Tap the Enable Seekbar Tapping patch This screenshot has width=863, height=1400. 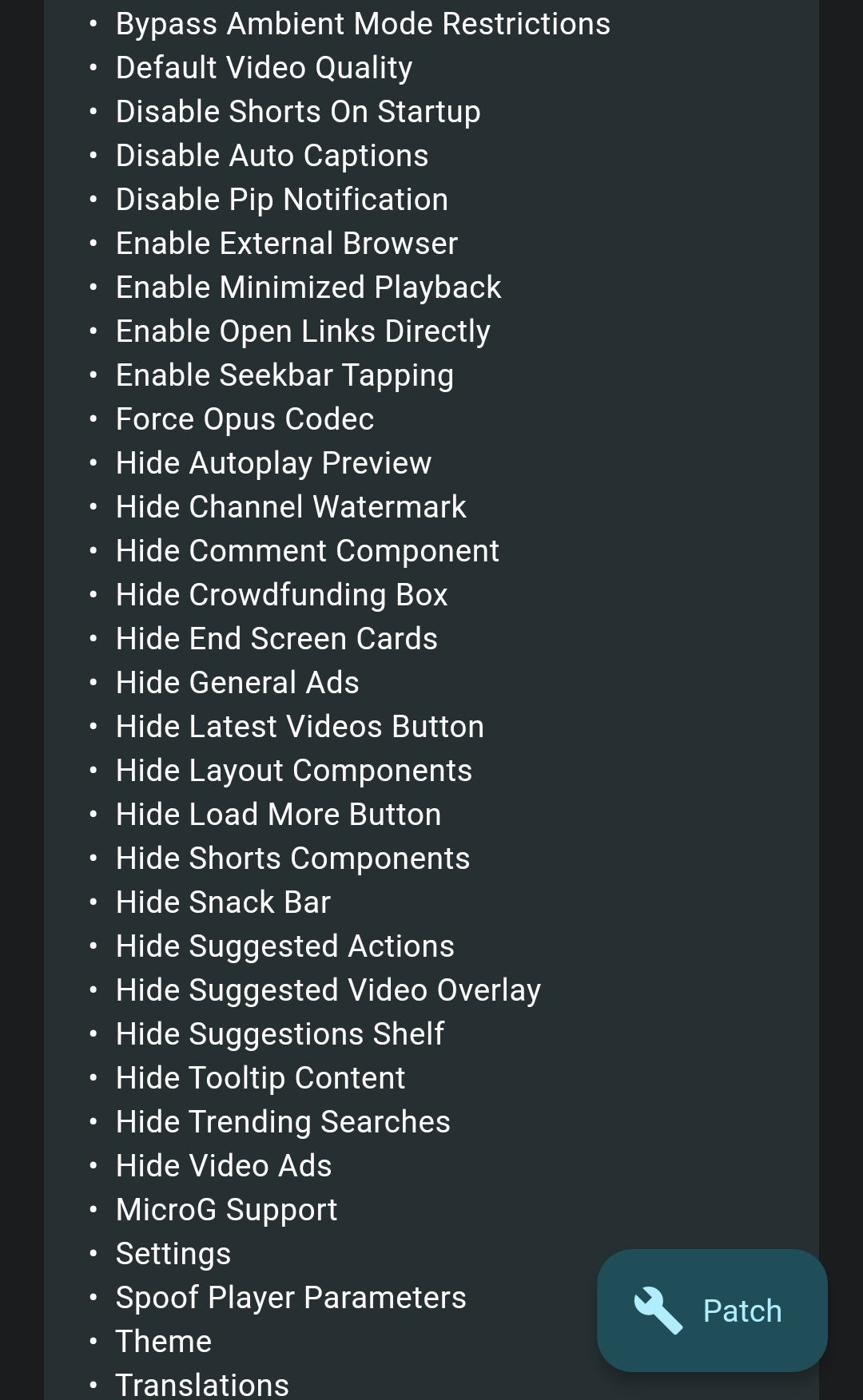284,375
